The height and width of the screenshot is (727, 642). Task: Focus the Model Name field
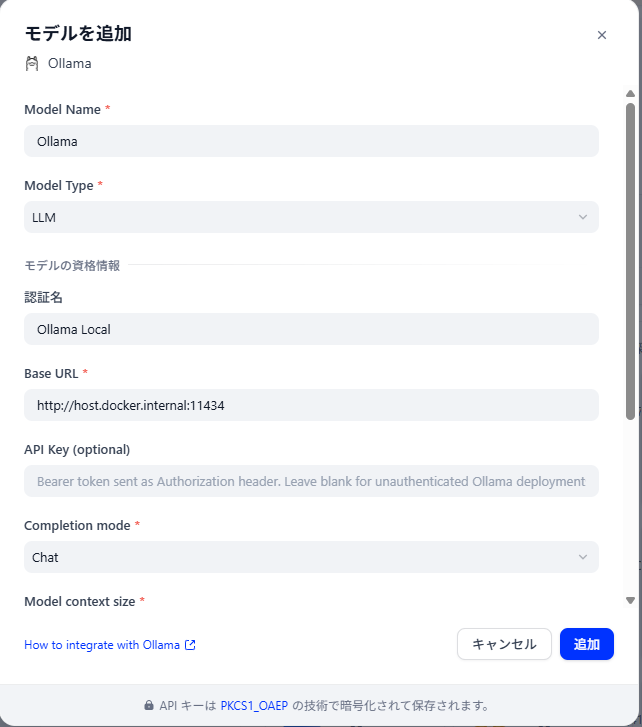311,141
